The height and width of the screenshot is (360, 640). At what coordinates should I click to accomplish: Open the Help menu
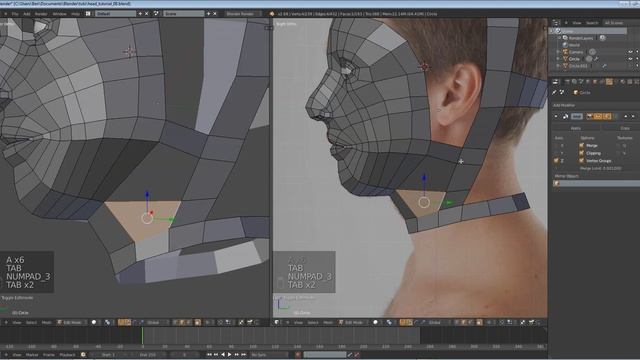(x=76, y=14)
